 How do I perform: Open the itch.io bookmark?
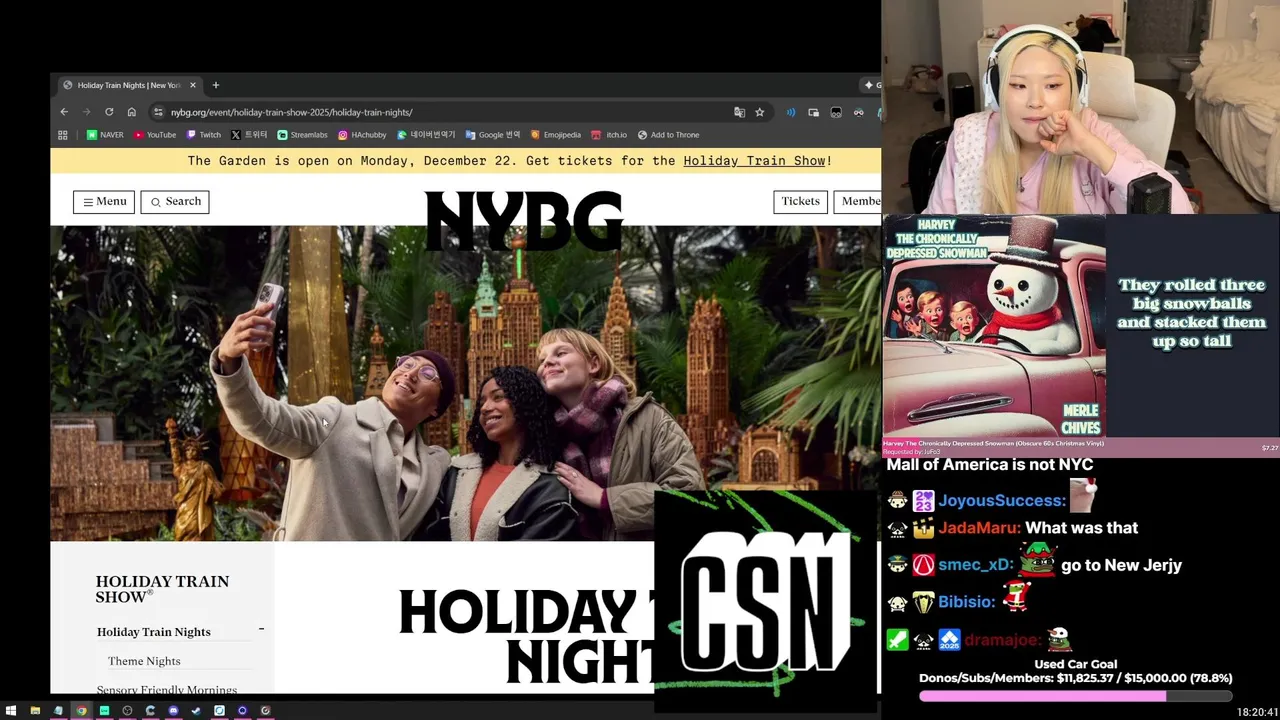[x=609, y=135]
